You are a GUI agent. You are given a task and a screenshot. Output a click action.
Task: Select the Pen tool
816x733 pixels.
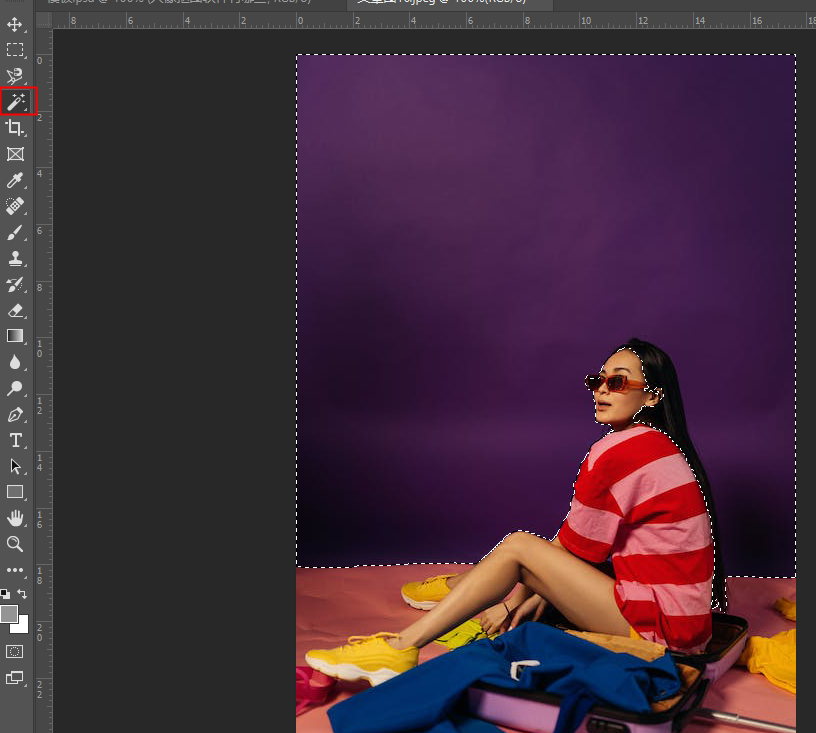point(15,414)
